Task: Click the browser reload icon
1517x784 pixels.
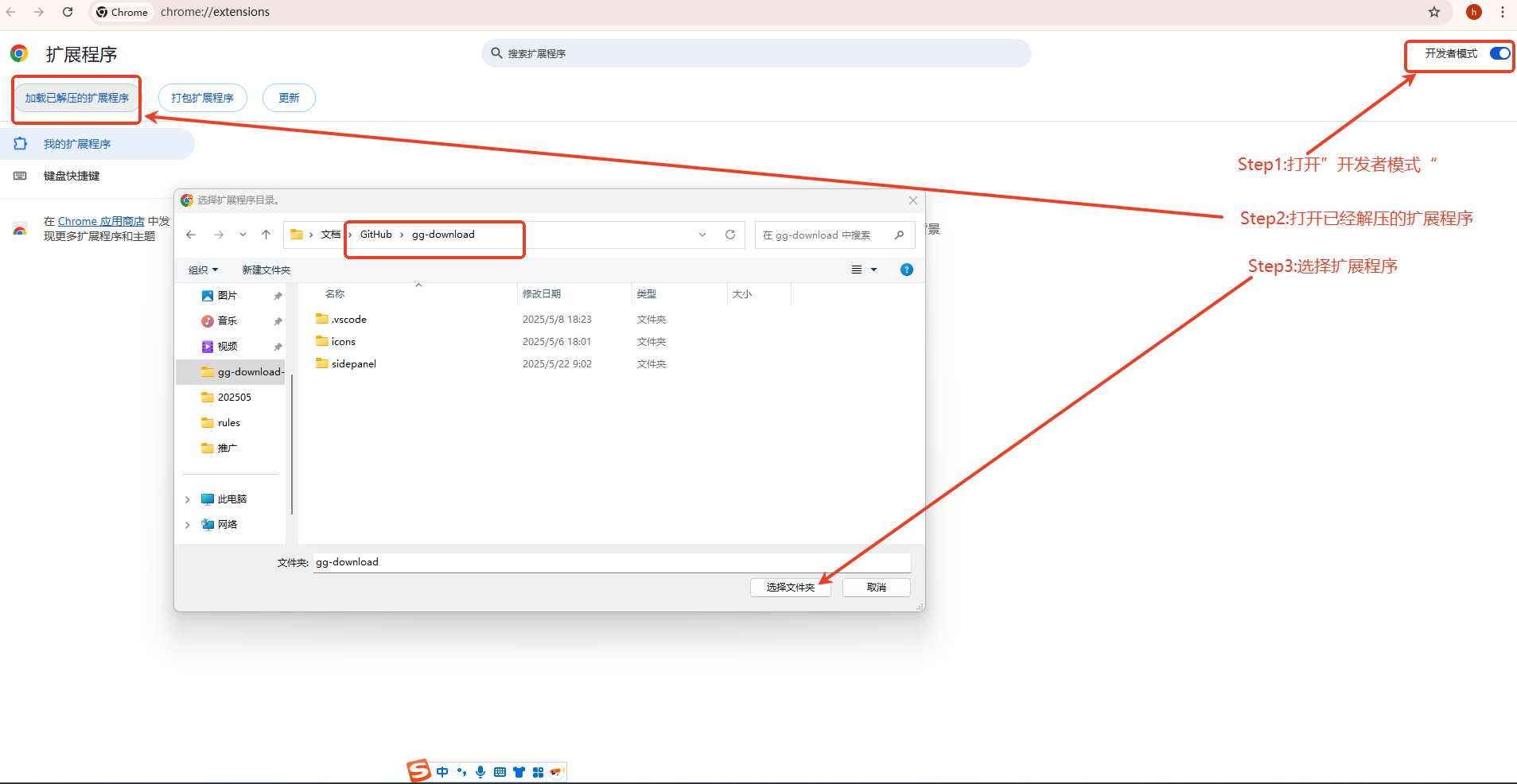Action: pyautogui.click(x=68, y=12)
